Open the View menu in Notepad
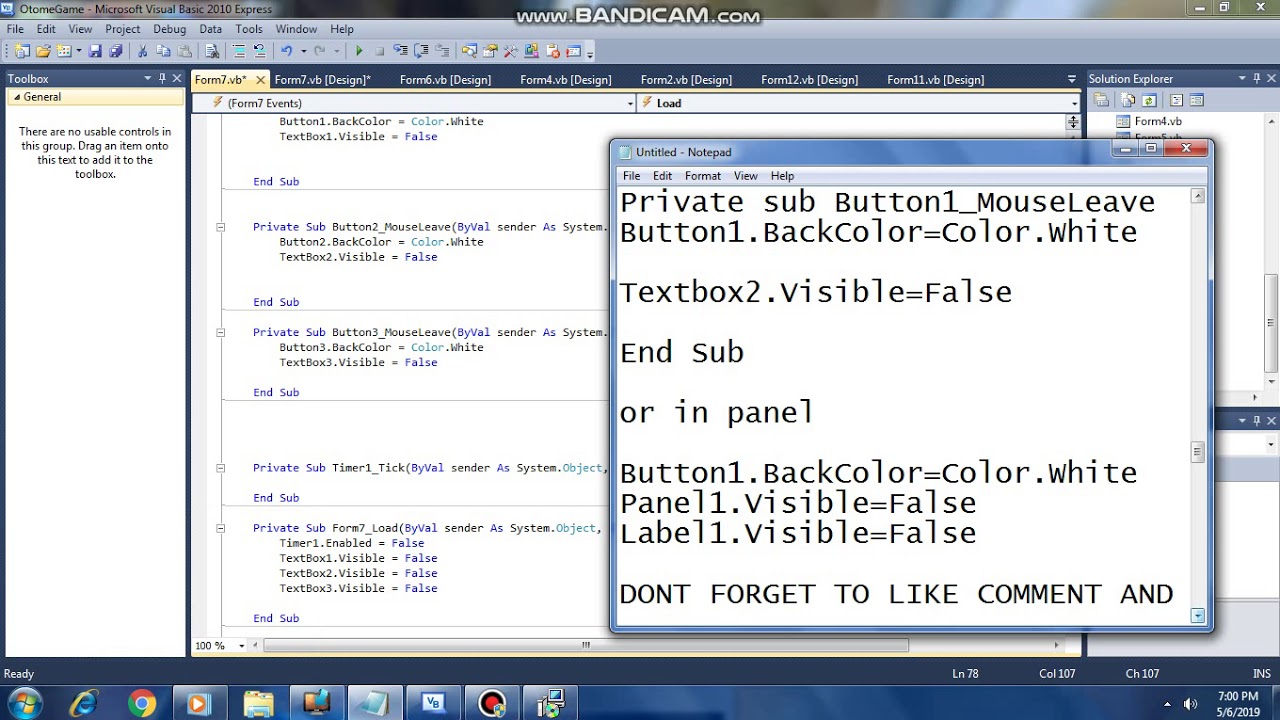This screenshot has width=1280, height=720. tap(745, 176)
